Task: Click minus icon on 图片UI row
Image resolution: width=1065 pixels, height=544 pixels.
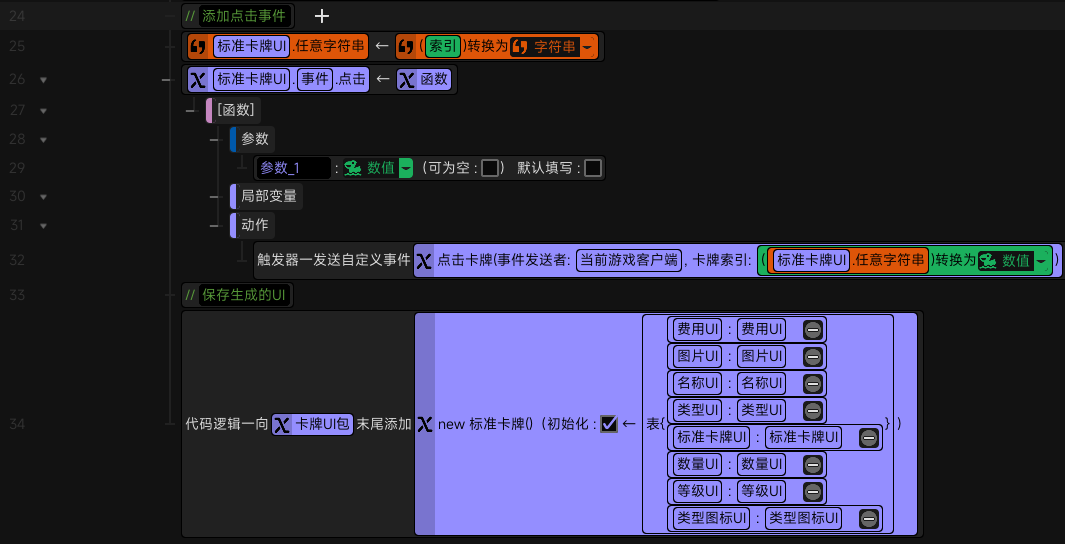Action: coord(813,356)
